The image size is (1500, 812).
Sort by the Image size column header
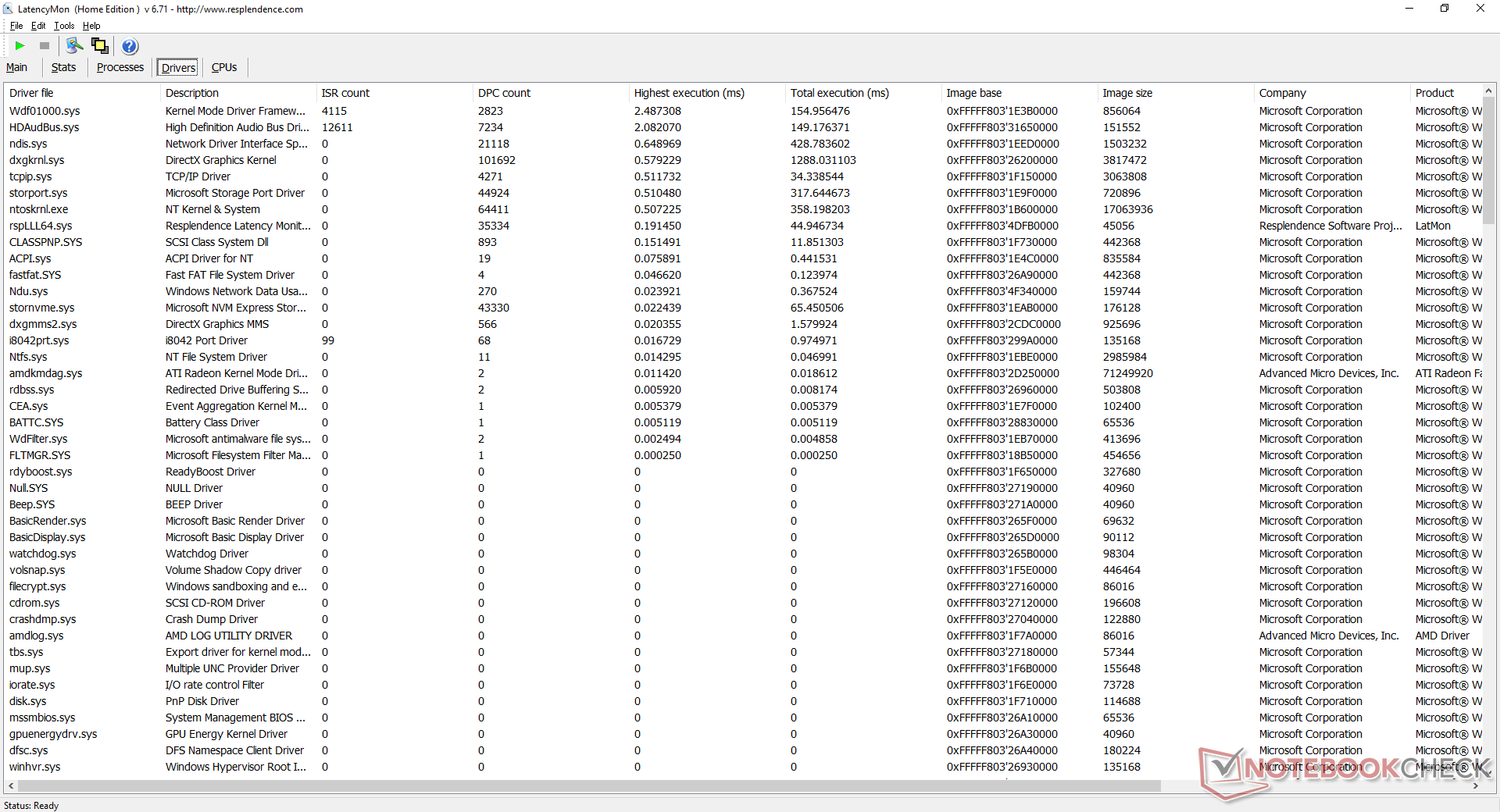coord(1176,93)
